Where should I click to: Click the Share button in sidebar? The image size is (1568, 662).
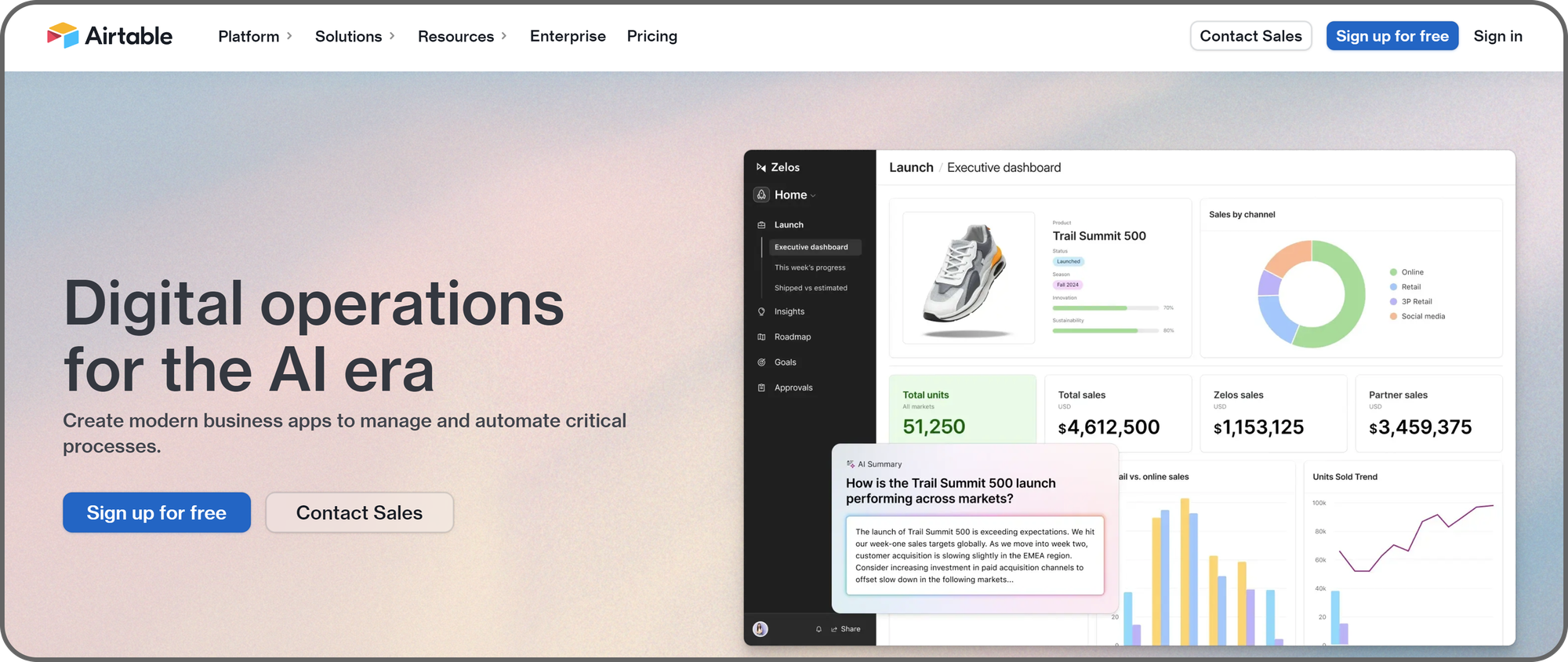click(x=846, y=629)
